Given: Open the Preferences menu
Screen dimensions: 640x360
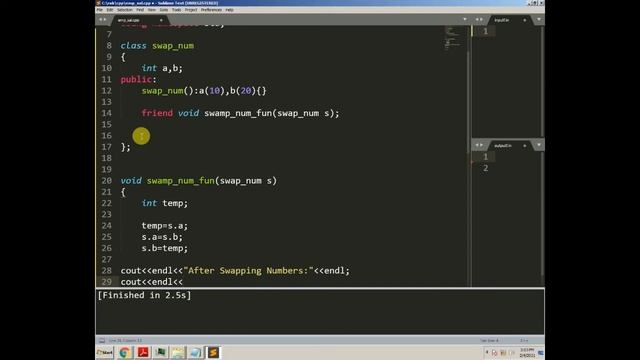Looking at the screenshot, I should click(x=211, y=10).
